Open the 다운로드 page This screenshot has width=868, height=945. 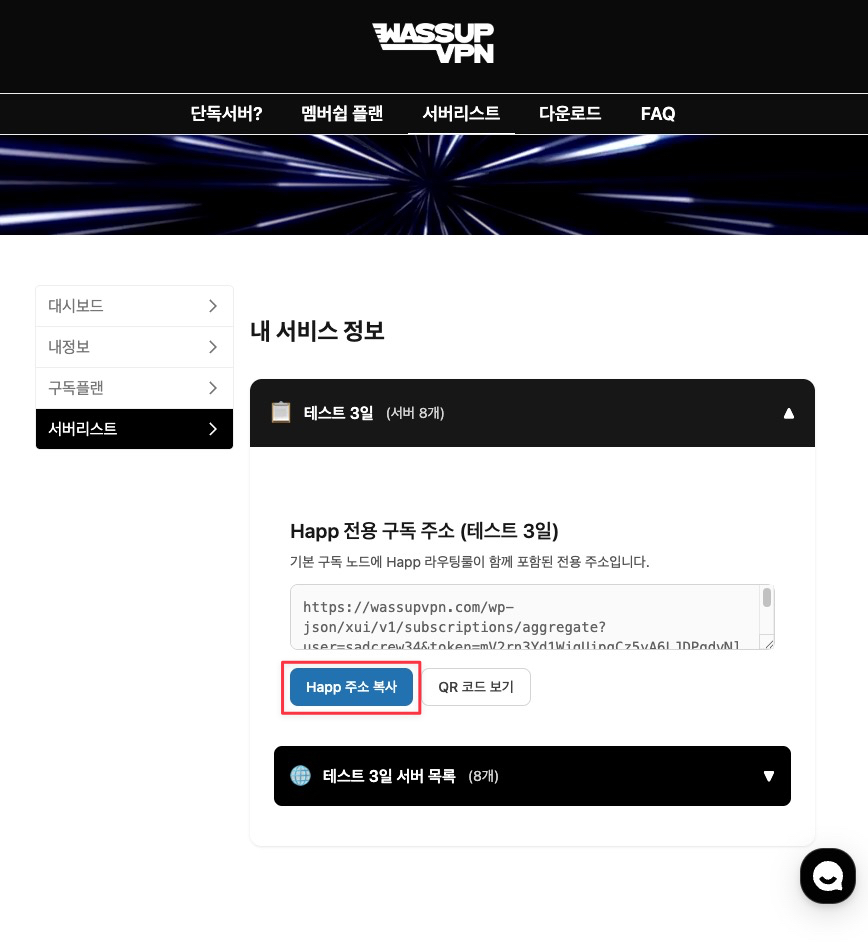click(x=570, y=113)
